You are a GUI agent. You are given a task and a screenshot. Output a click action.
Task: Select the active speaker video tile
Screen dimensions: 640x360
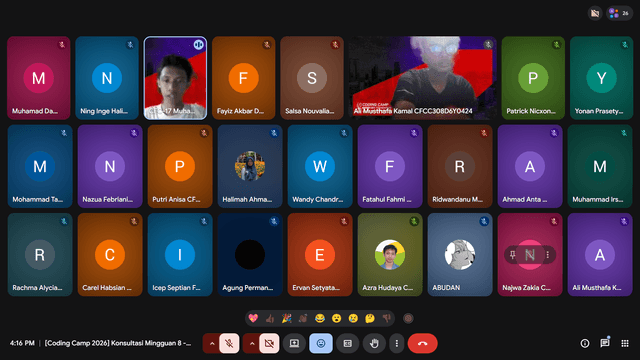pyautogui.click(x=176, y=78)
